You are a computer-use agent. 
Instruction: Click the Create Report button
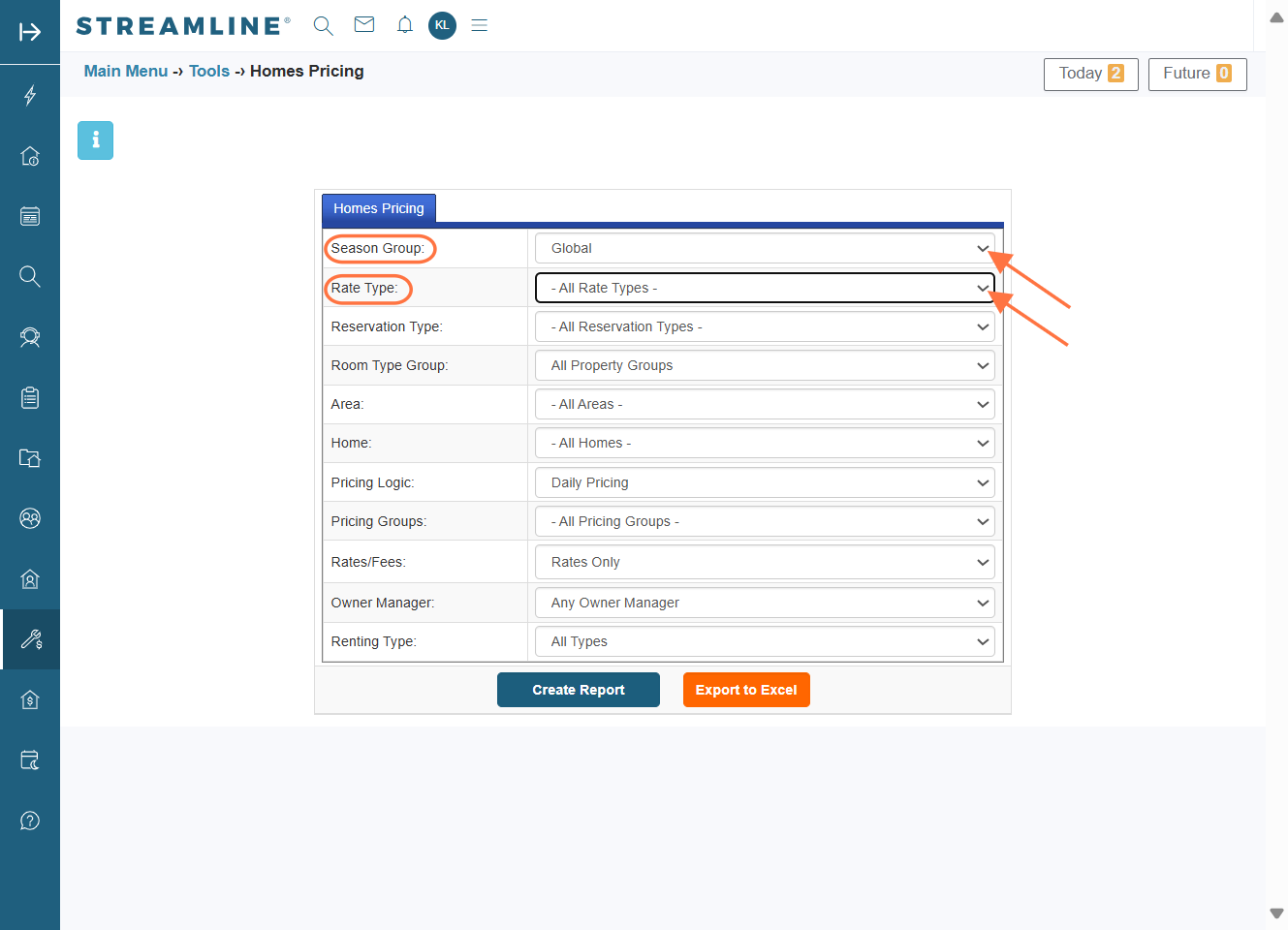(x=579, y=690)
